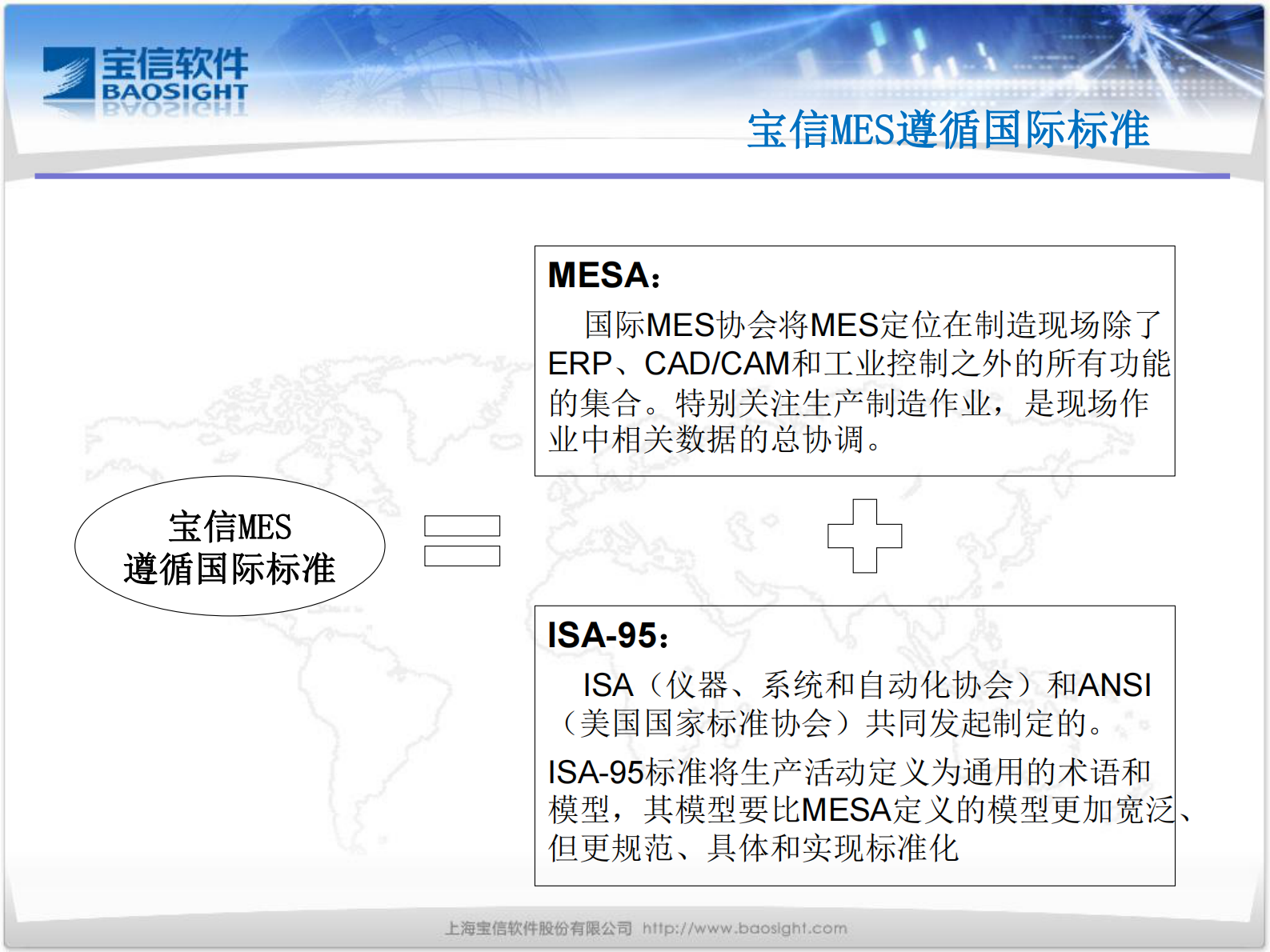The height and width of the screenshot is (952, 1270).
Task: Select the oval shape labeled 宝信MES
Action: point(230,546)
